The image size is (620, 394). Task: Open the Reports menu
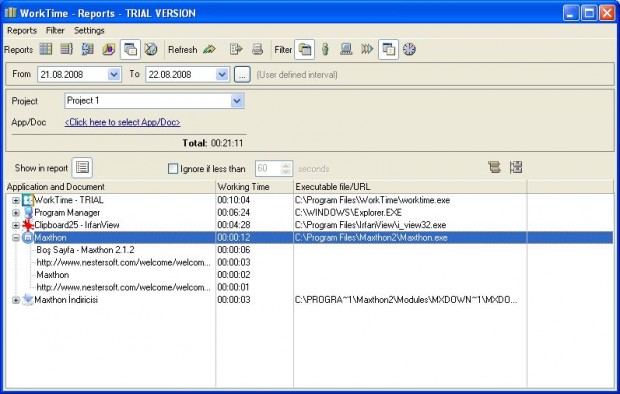click(22, 30)
